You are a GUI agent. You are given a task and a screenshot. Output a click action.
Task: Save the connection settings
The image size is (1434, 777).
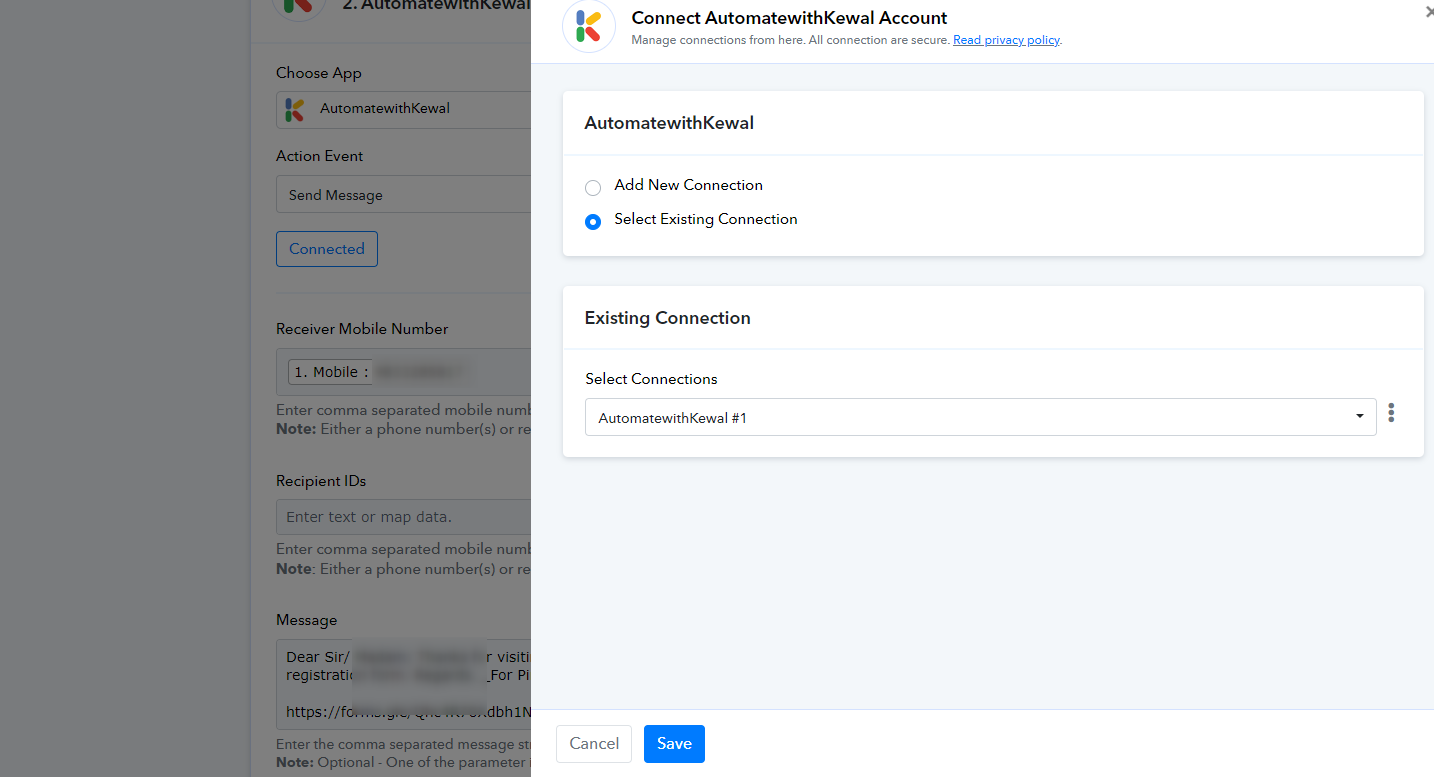[674, 744]
